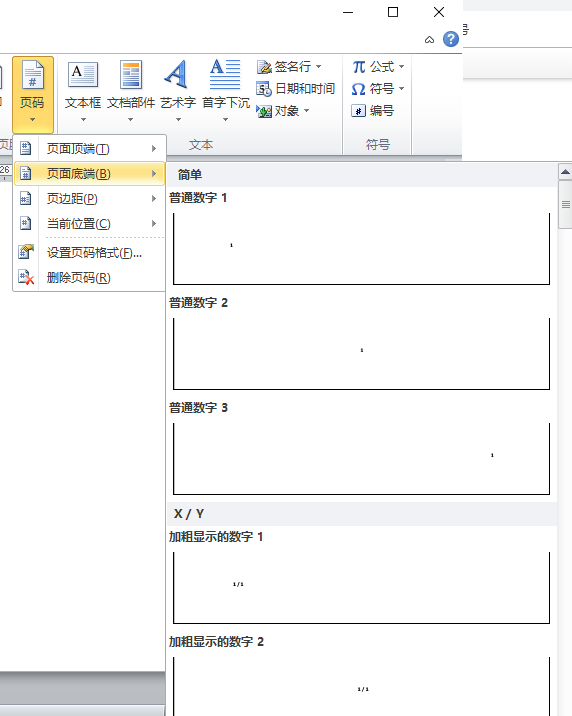Click the 首字下沉 drop cap icon
Image resolution: width=572 pixels, height=716 pixels.
(x=225, y=74)
